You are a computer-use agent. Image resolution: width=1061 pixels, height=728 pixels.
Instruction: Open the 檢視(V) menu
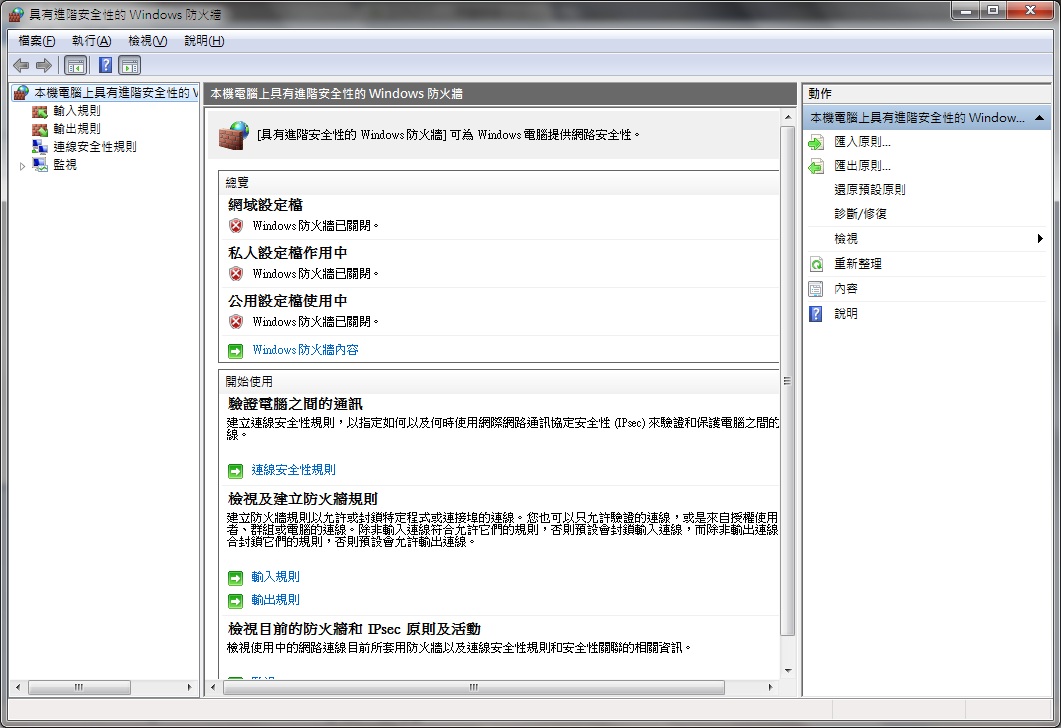pos(148,41)
